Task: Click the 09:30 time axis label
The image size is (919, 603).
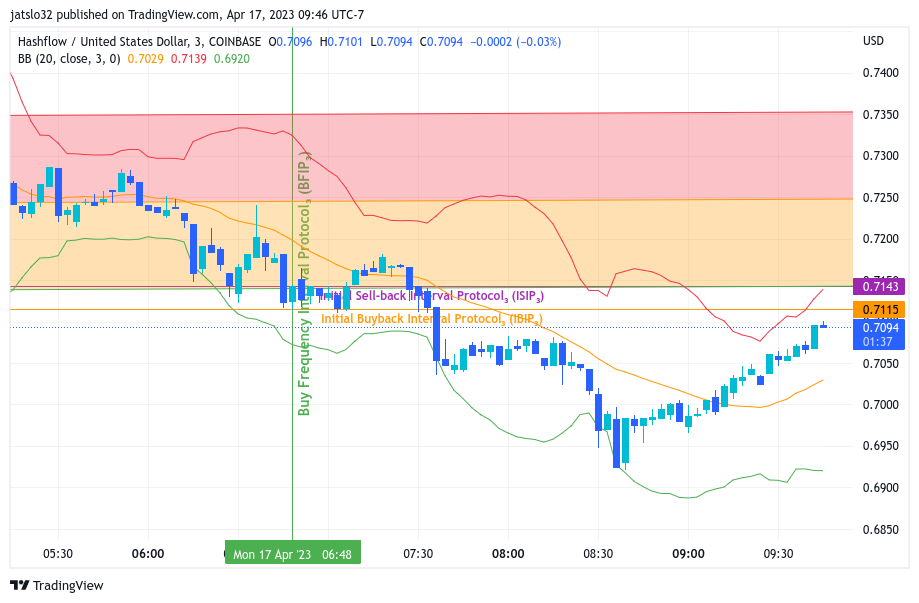Action: (x=778, y=553)
